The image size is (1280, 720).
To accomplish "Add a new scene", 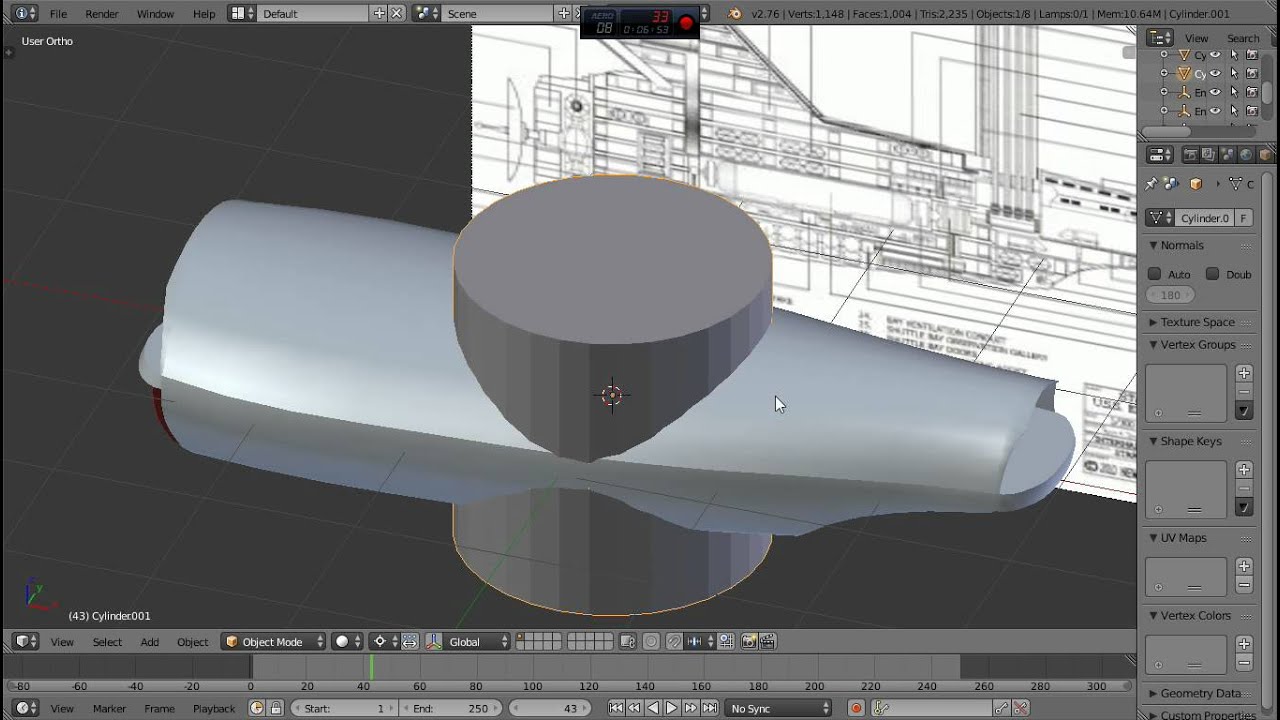I will pyautogui.click(x=564, y=14).
